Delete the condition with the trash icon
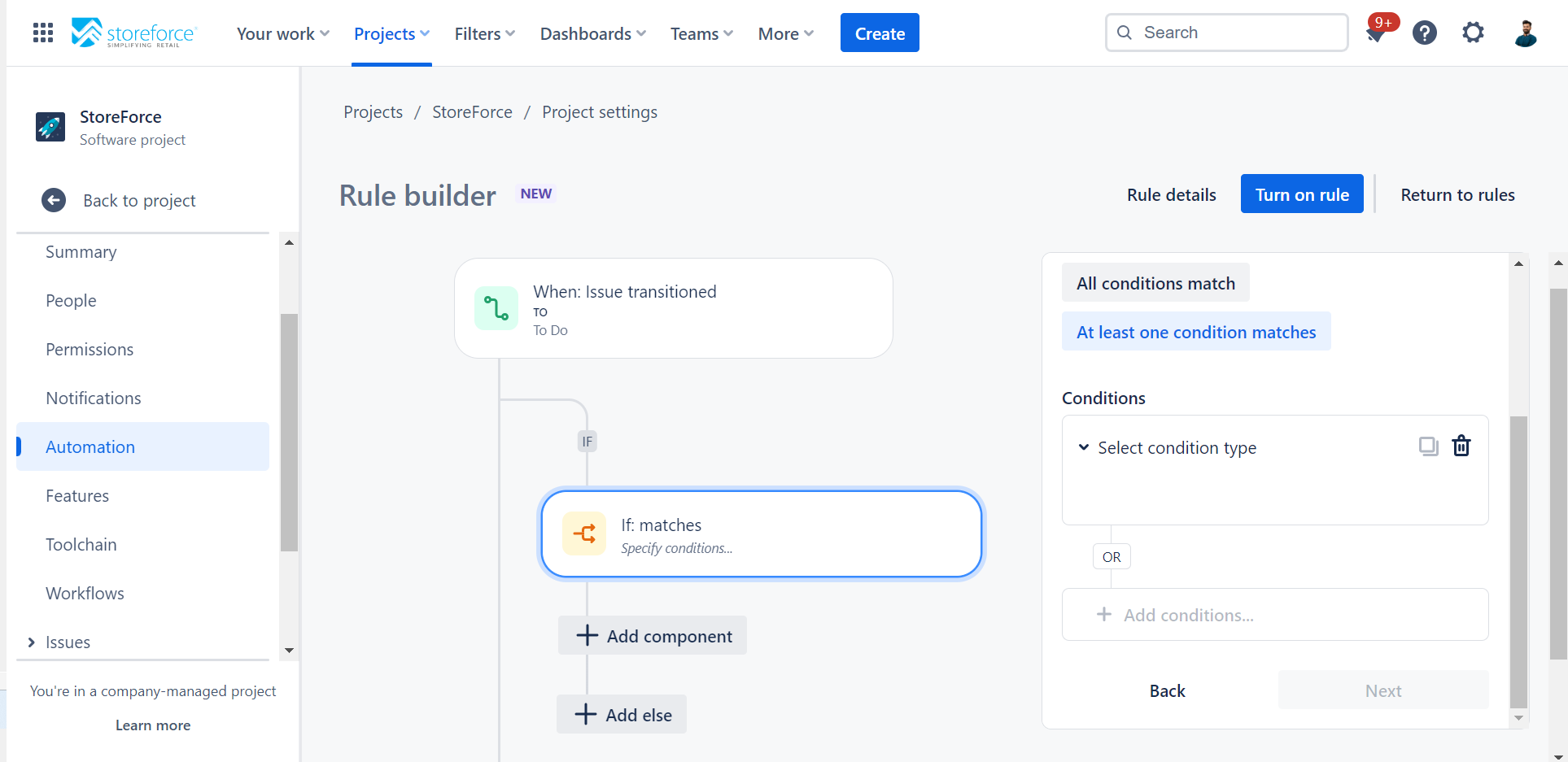The height and width of the screenshot is (762, 1568). (x=1461, y=446)
